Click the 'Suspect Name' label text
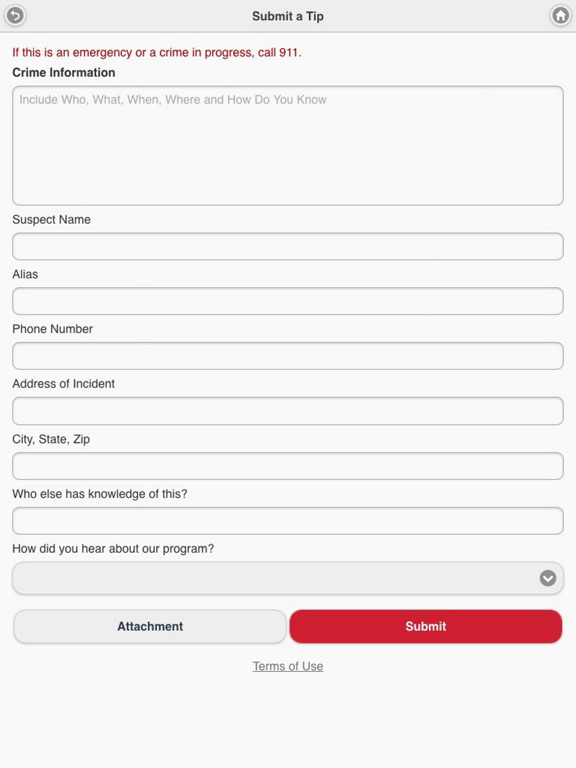Screen dimensions: 576x768 tap(51, 219)
